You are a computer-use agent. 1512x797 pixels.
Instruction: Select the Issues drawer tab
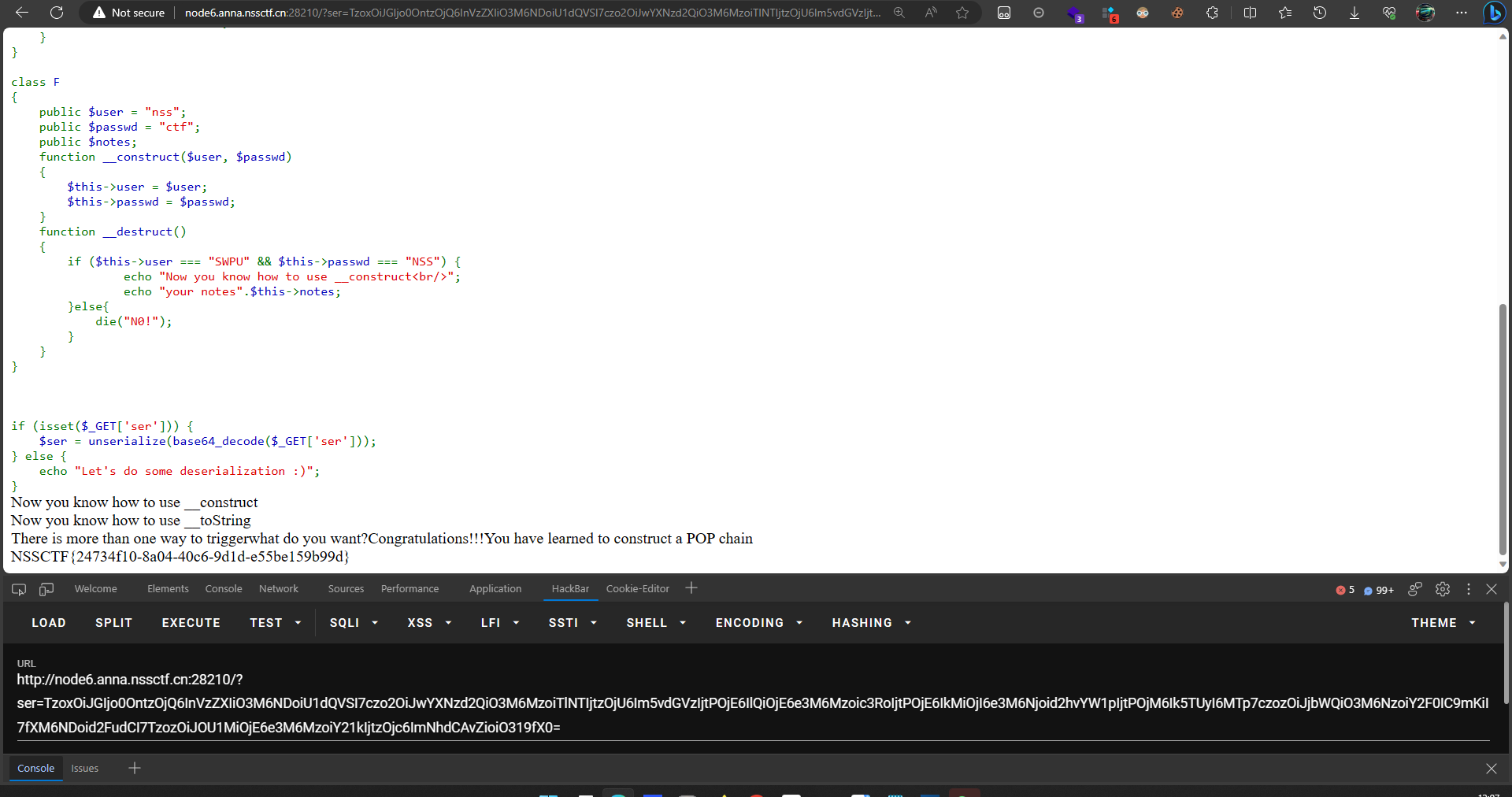pyautogui.click(x=85, y=769)
